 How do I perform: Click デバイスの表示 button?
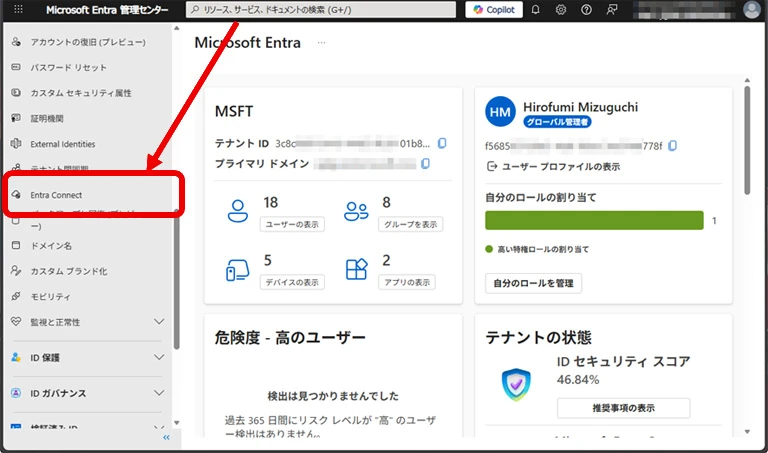pyautogui.click(x=292, y=282)
